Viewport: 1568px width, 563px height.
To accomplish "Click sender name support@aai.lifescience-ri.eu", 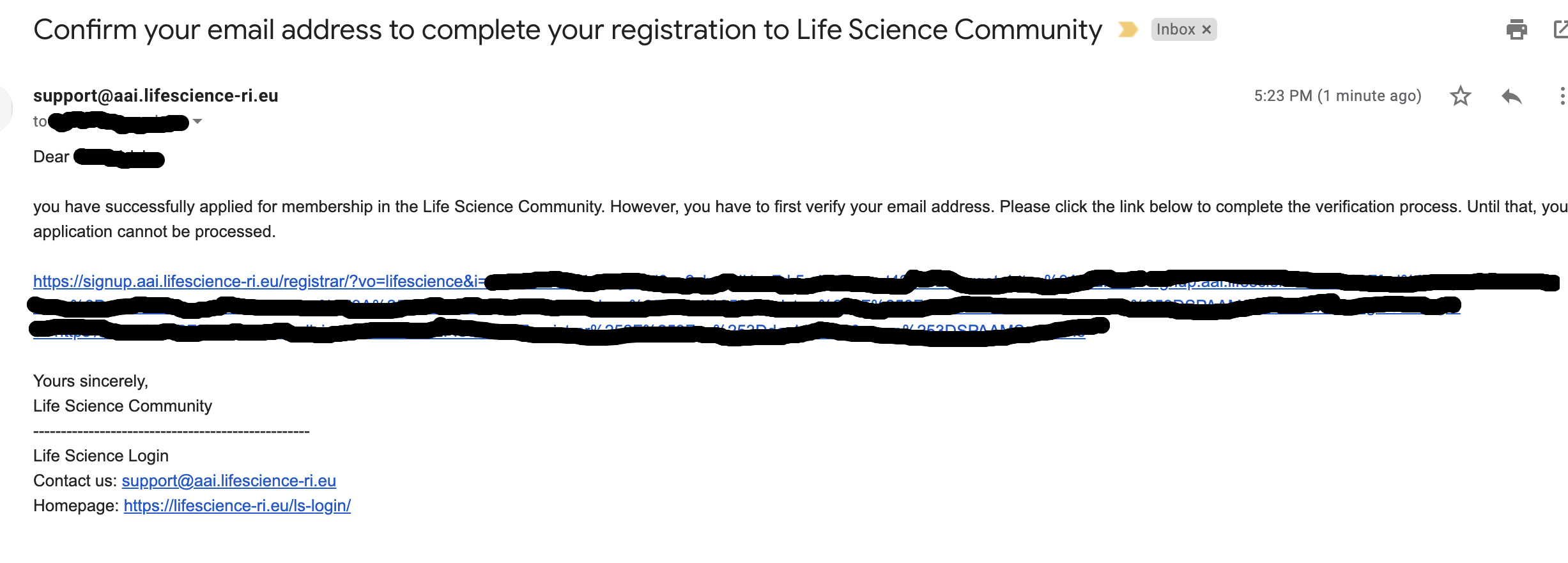I will [155, 96].
